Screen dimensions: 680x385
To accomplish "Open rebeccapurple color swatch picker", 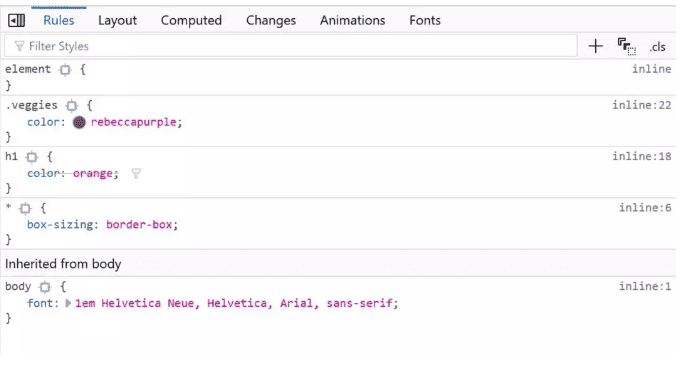I will pyautogui.click(x=79, y=122).
